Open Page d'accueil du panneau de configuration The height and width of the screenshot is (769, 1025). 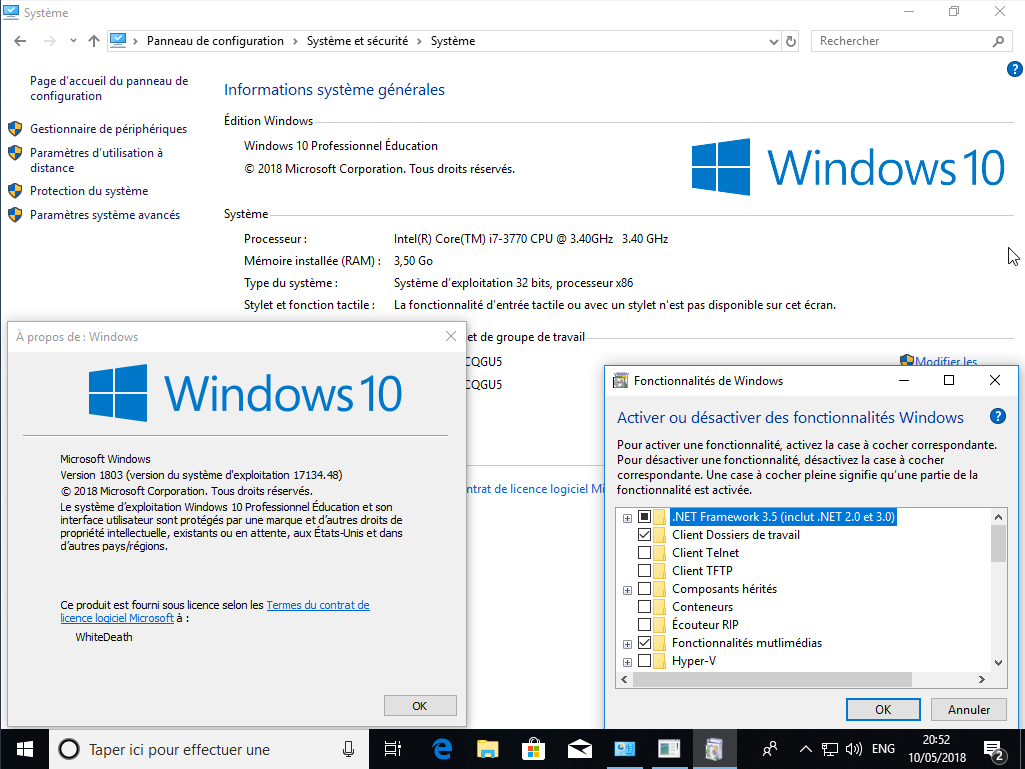tap(109, 88)
